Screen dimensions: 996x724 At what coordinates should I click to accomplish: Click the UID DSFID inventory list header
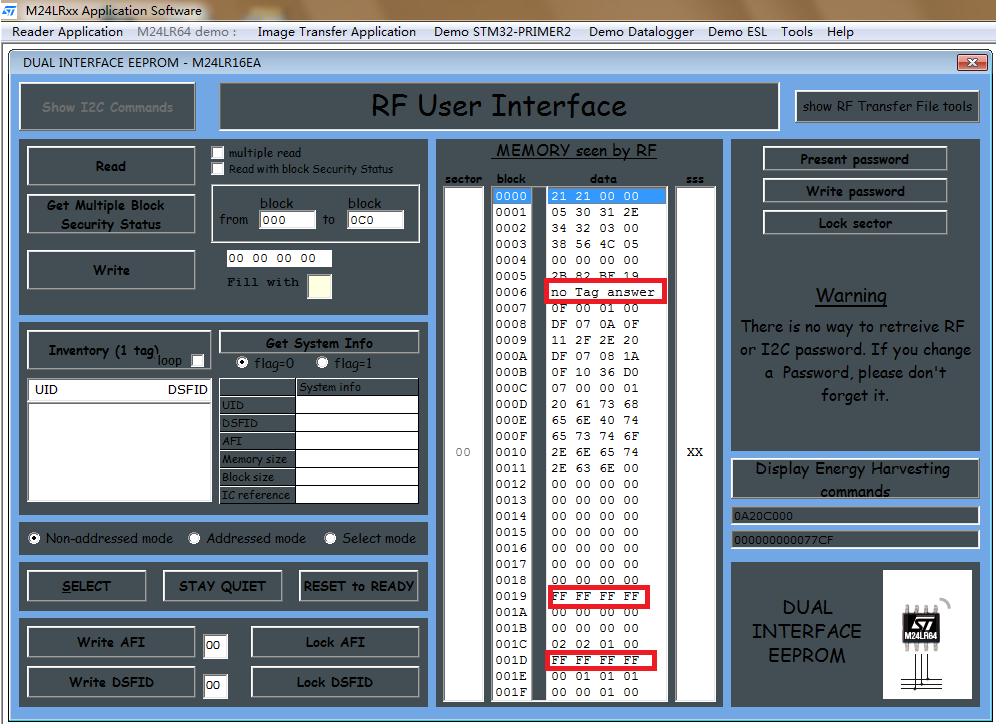(x=120, y=389)
